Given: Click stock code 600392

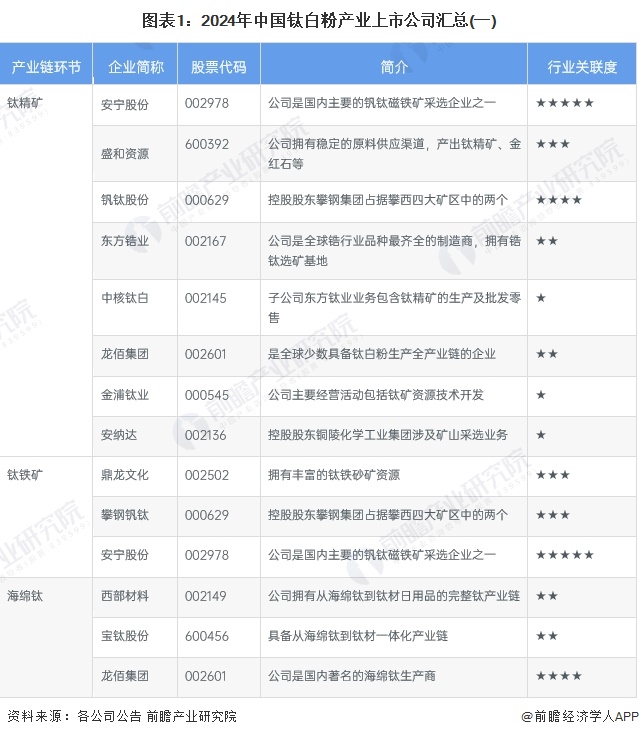Looking at the screenshot, I should tap(207, 144).
